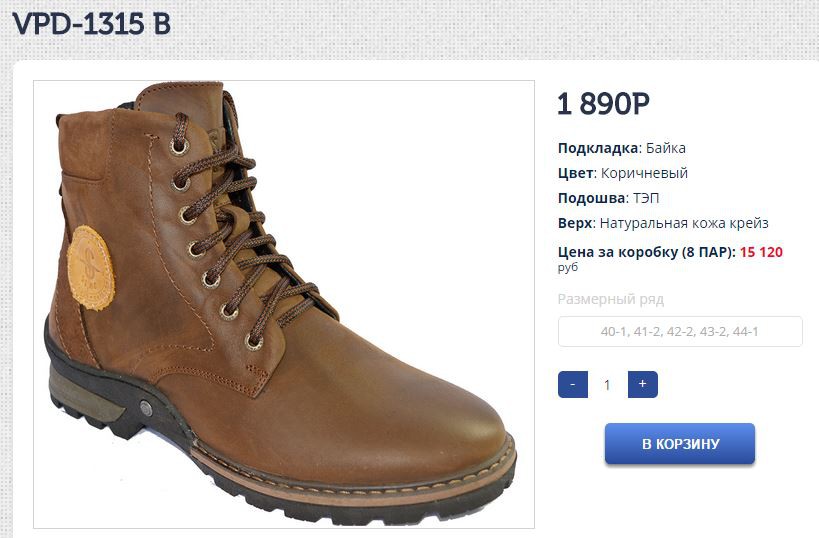Viewport: 819px width, 538px height.
Task: Click the metal rivet on the boot sole
Action: (147, 409)
